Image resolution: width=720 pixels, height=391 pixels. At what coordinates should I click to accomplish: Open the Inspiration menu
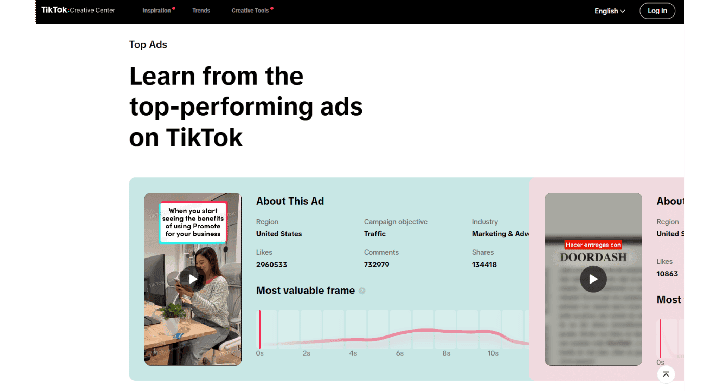(158, 10)
